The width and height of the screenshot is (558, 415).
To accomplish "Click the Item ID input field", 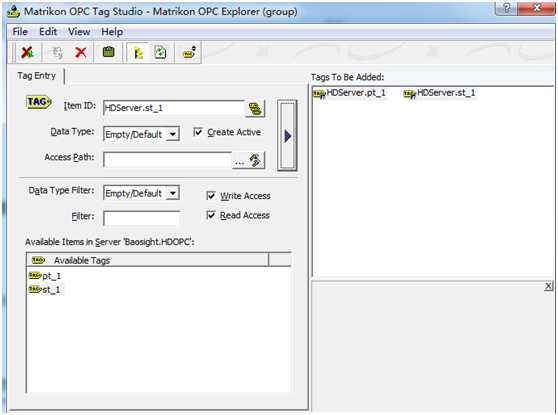I will pyautogui.click(x=174, y=108).
